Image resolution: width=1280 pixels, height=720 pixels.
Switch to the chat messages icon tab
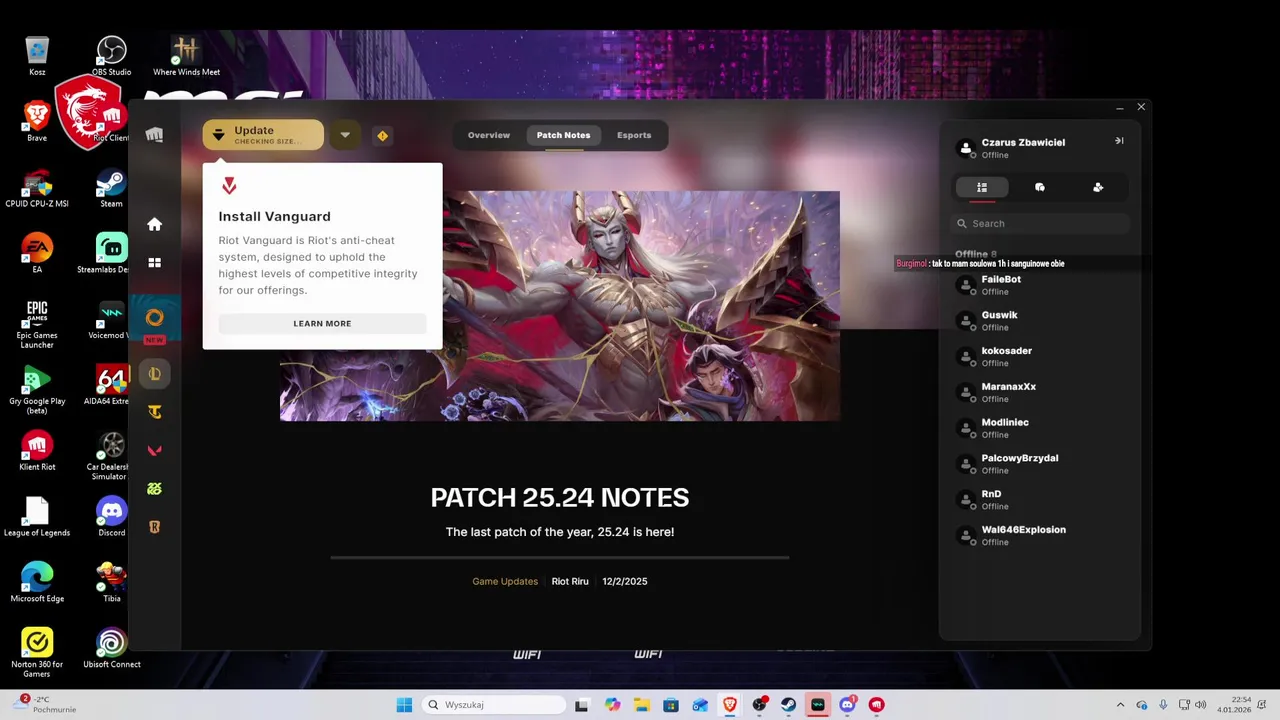point(1040,187)
